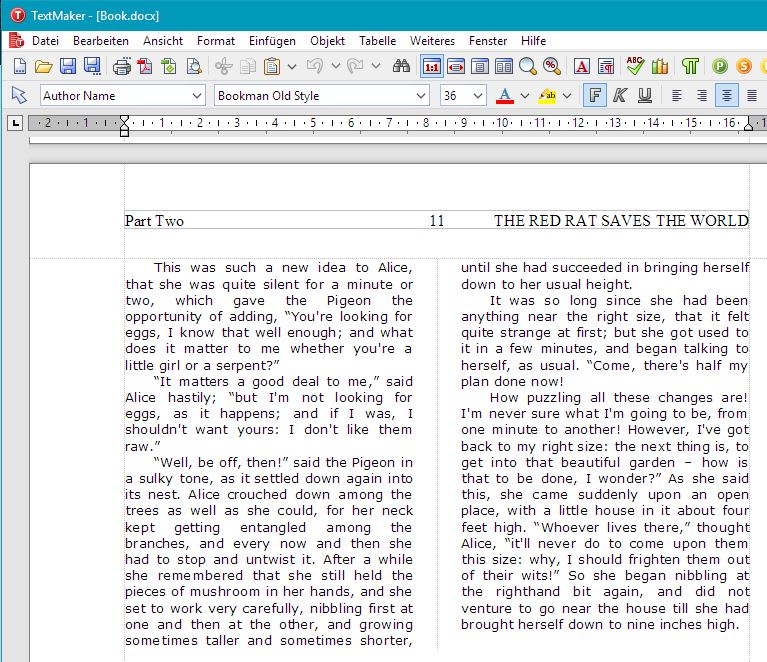Screen dimensions: 767x662
Task: Open the thesaurus books icon
Action: click(660, 66)
